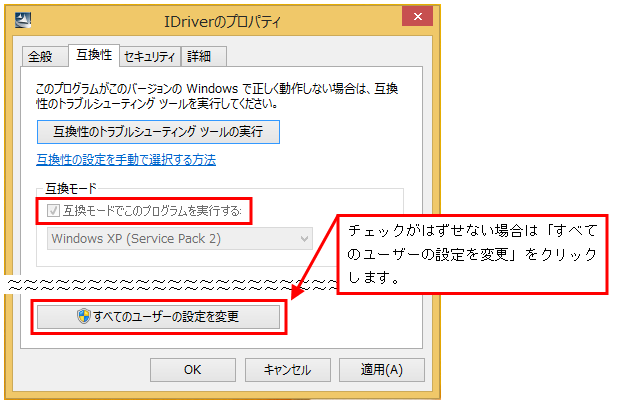Click the 互換モード group label

pyautogui.click(x=70, y=188)
